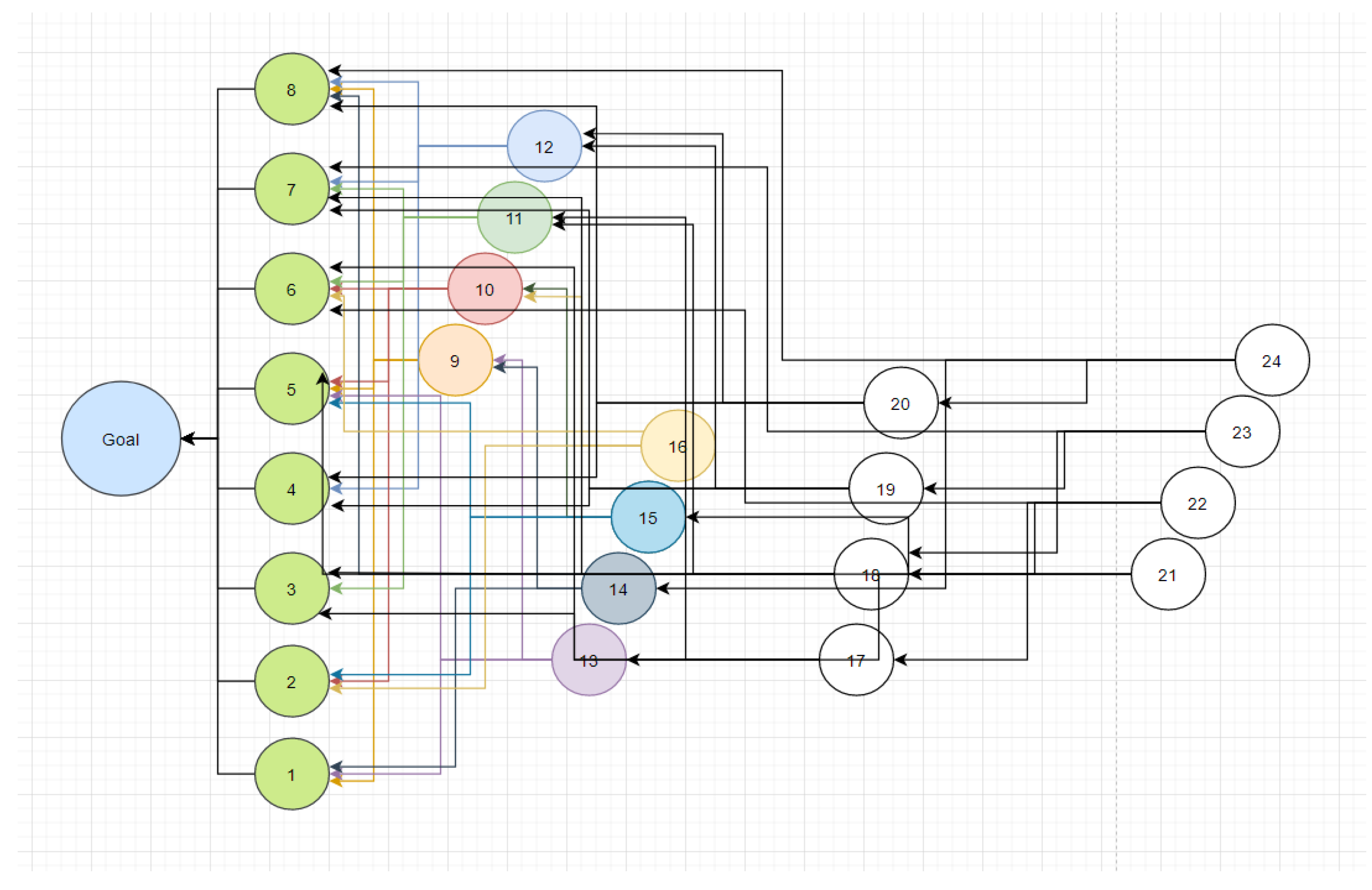Select light blue node 12

coord(544,147)
